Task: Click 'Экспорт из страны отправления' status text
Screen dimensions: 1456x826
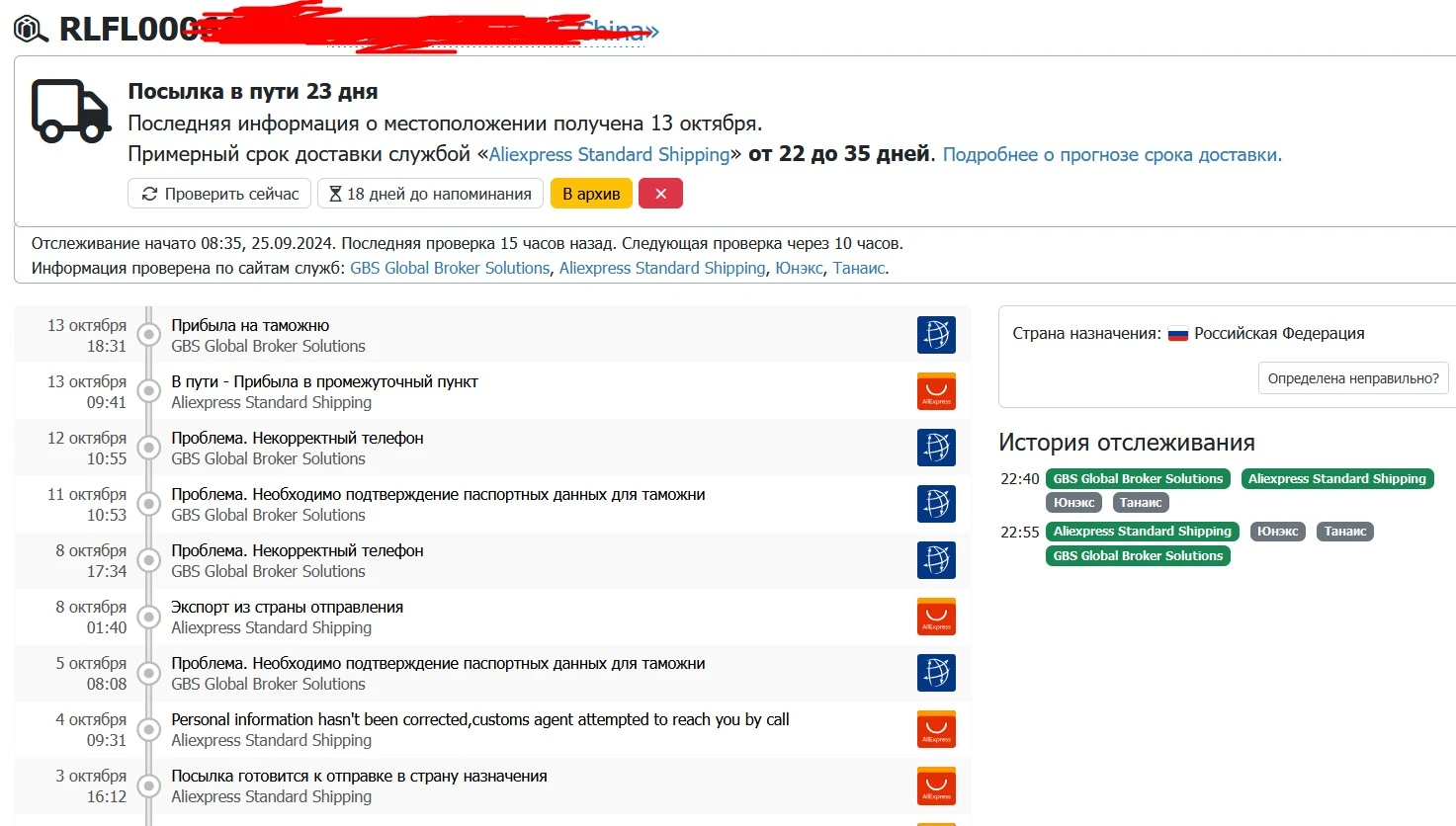Action: [x=288, y=607]
